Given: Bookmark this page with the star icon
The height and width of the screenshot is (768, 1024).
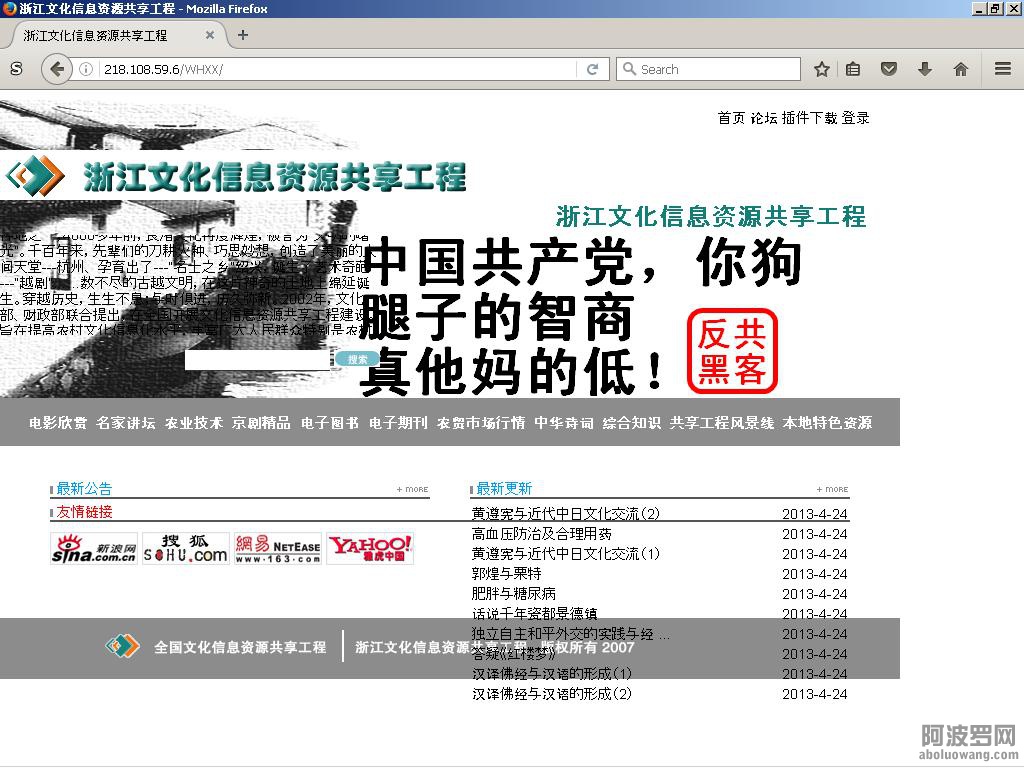Looking at the screenshot, I should click(821, 69).
